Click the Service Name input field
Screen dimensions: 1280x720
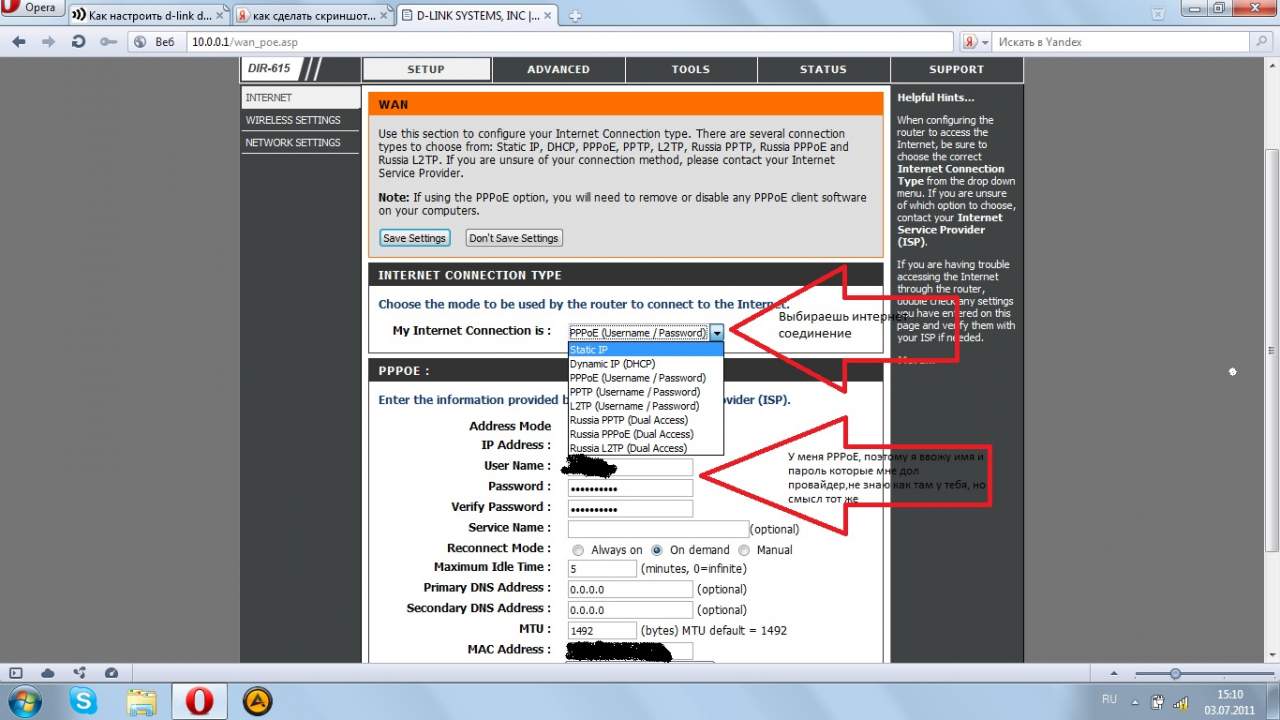click(x=658, y=529)
